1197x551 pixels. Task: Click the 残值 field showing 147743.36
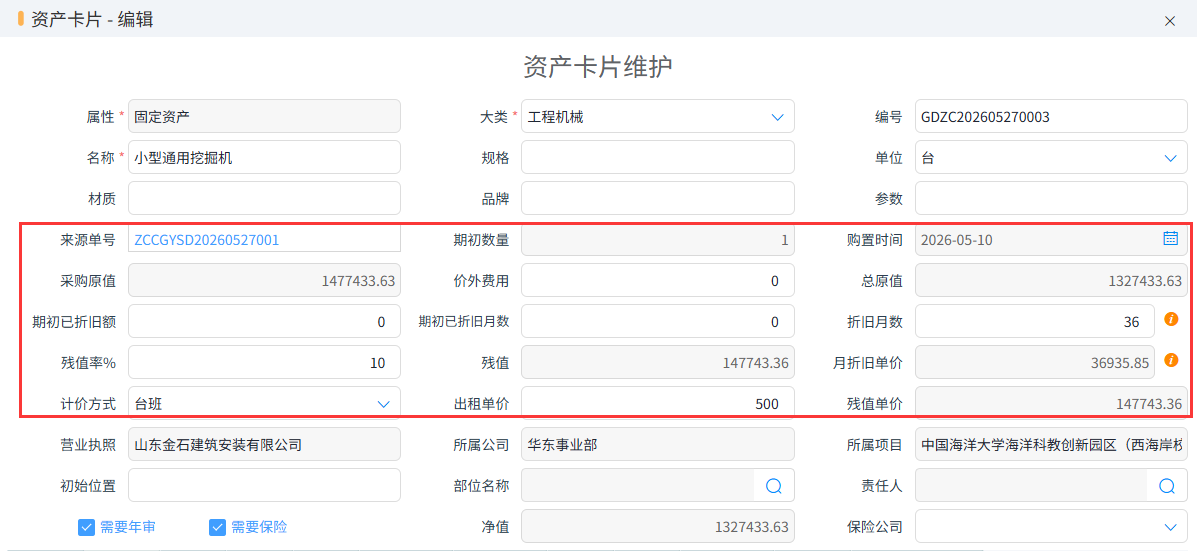click(x=658, y=362)
